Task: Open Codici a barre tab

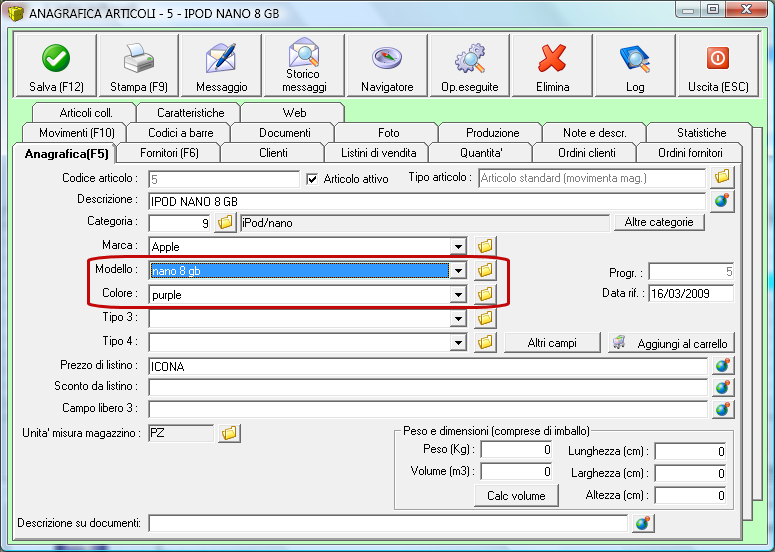Action: (180, 133)
